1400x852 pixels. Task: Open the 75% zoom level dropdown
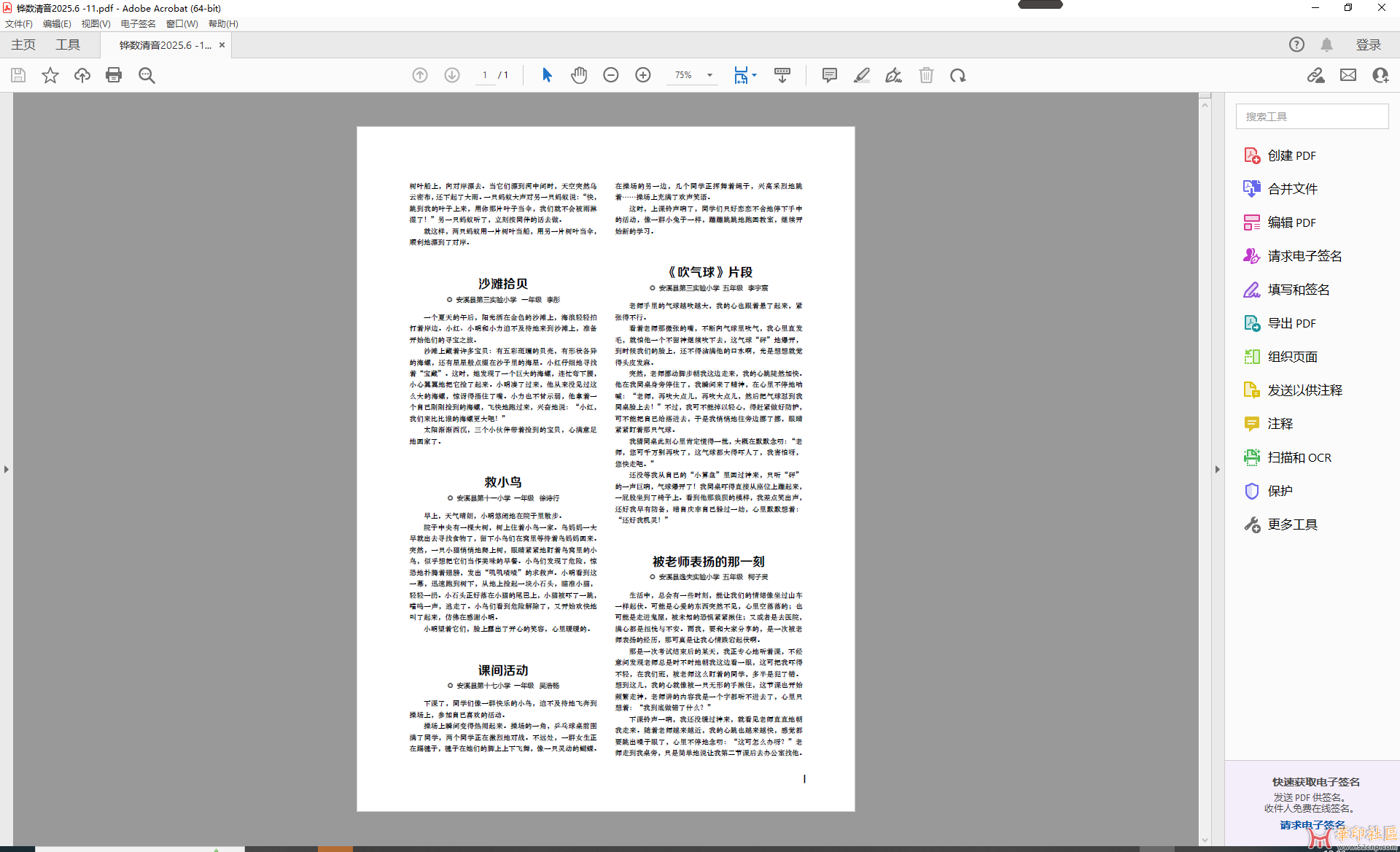tap(709, 75)
